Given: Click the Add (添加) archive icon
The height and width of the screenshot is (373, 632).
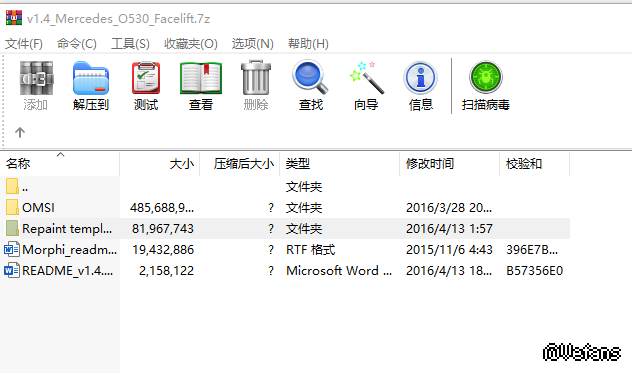Looking at the screenshot, I should point(36,79).
